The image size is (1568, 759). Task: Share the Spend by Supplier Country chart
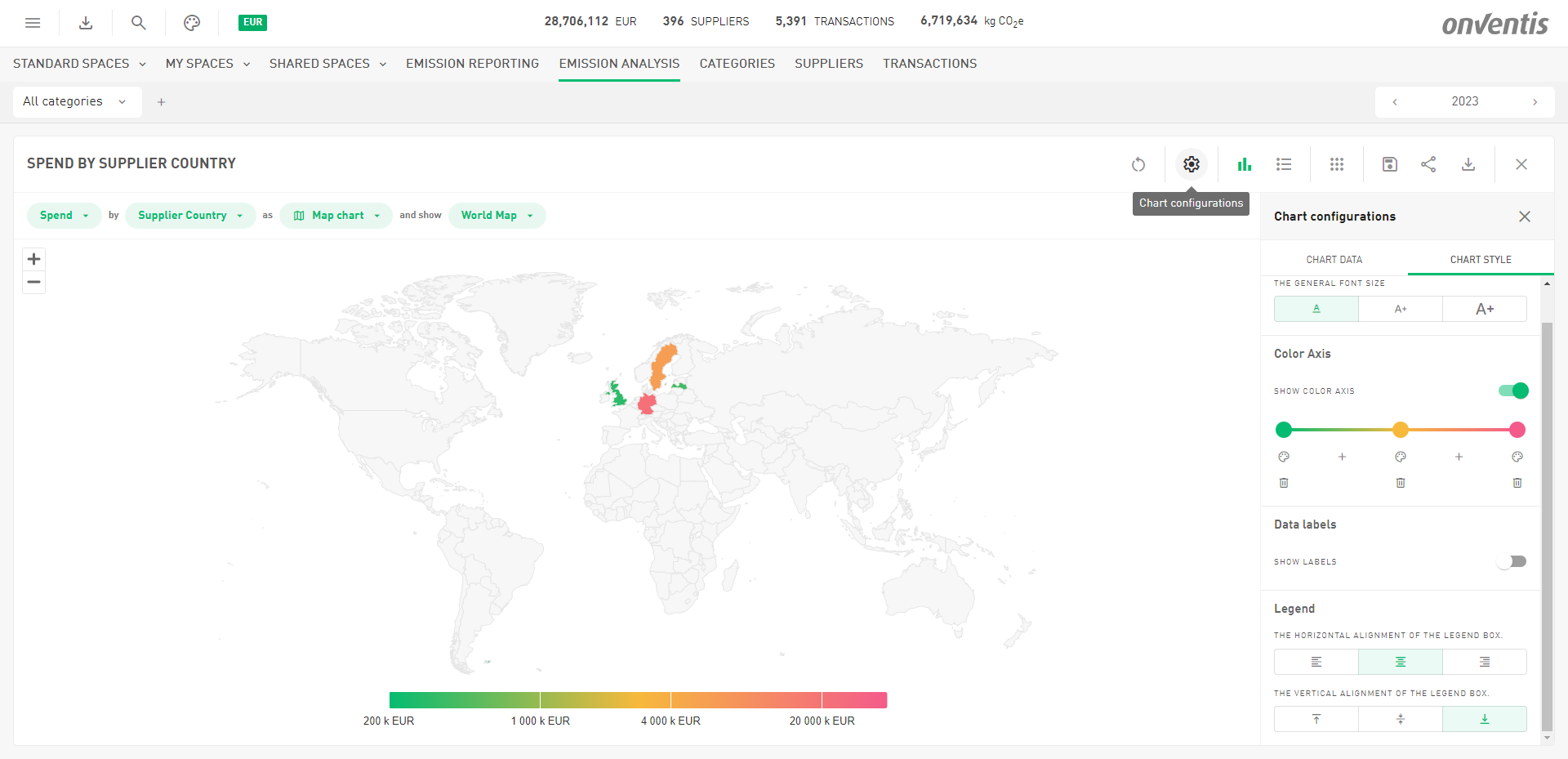pos(1428,164)
